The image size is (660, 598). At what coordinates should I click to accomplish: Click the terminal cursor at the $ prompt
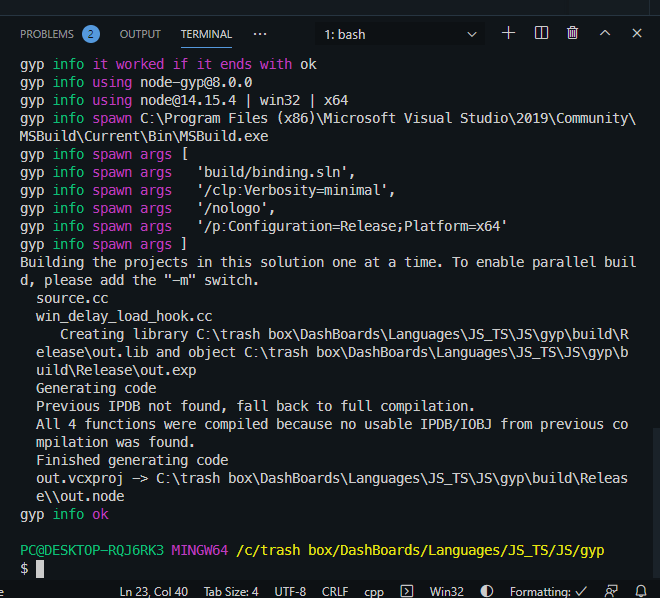(x=40, y=569)
